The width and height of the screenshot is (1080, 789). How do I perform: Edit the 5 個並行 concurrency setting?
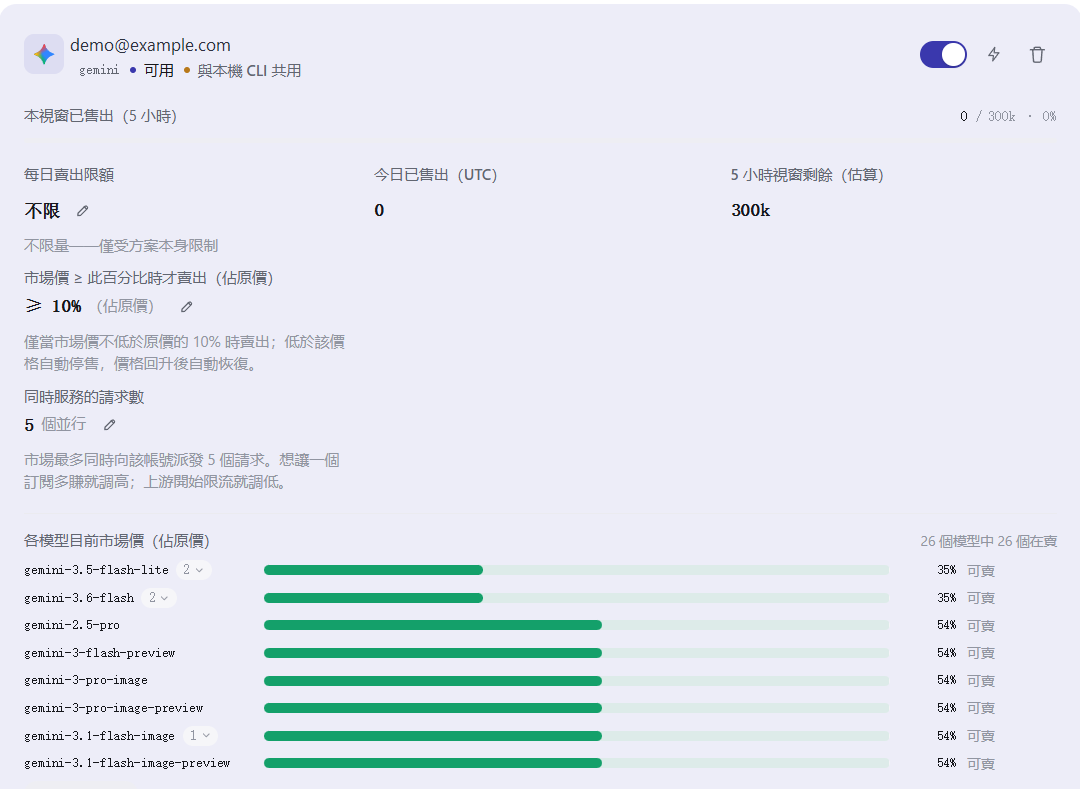[110, 425]
